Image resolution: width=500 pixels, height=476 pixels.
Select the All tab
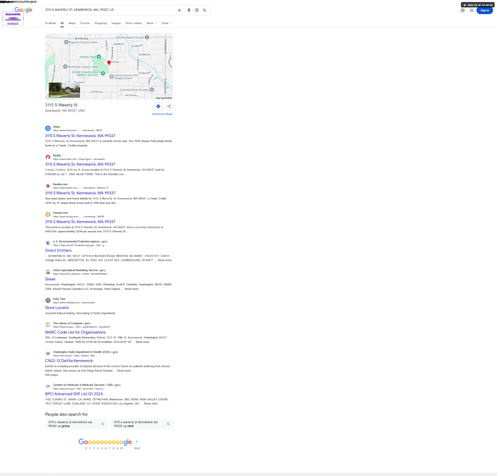pos(62,23)
